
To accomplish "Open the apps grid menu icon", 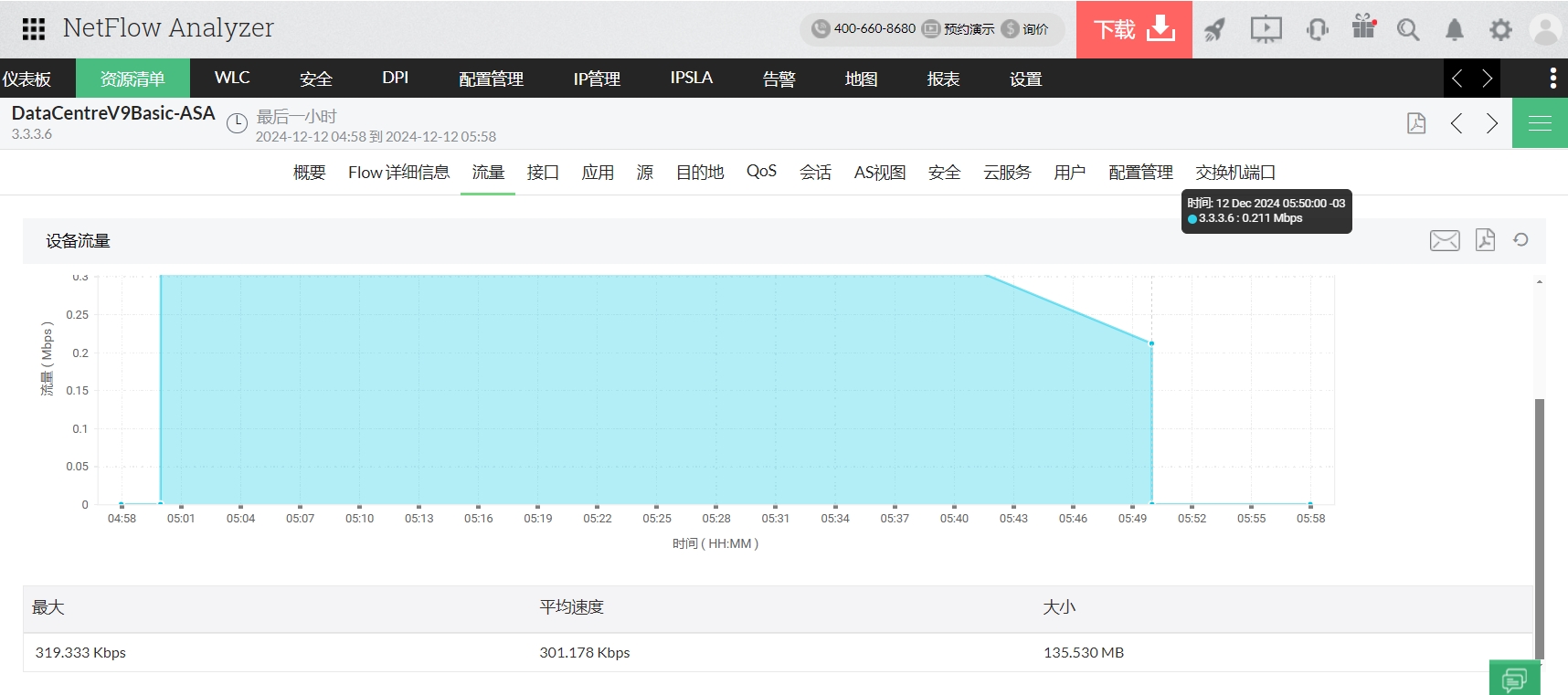I will (34, 29).
